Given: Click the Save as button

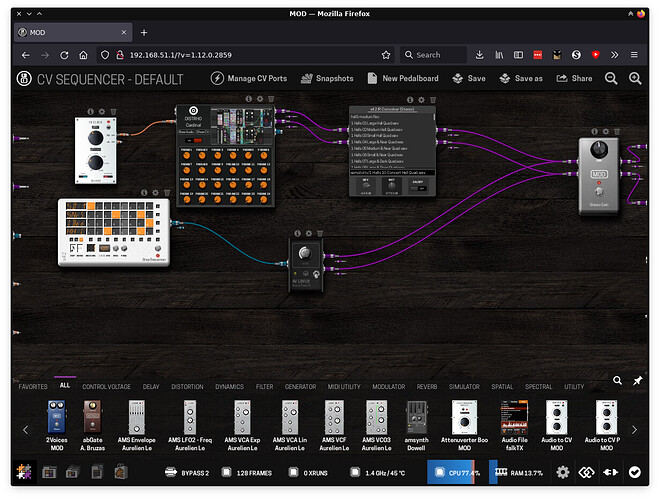Looking at the screenshot, I should (521, 78).
